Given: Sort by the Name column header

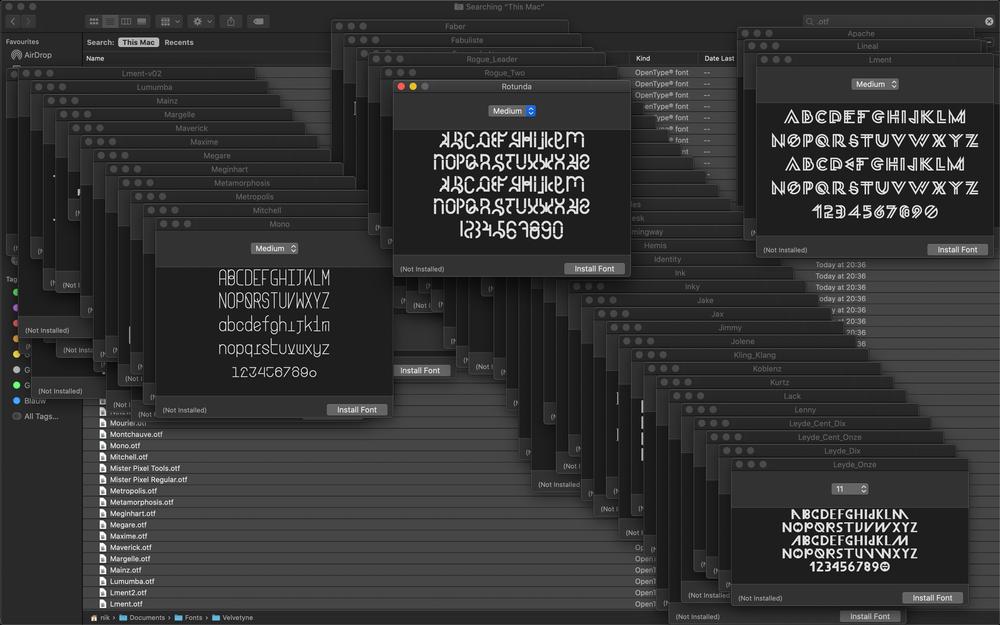Looking at the screenshot, I should point(95,59).
